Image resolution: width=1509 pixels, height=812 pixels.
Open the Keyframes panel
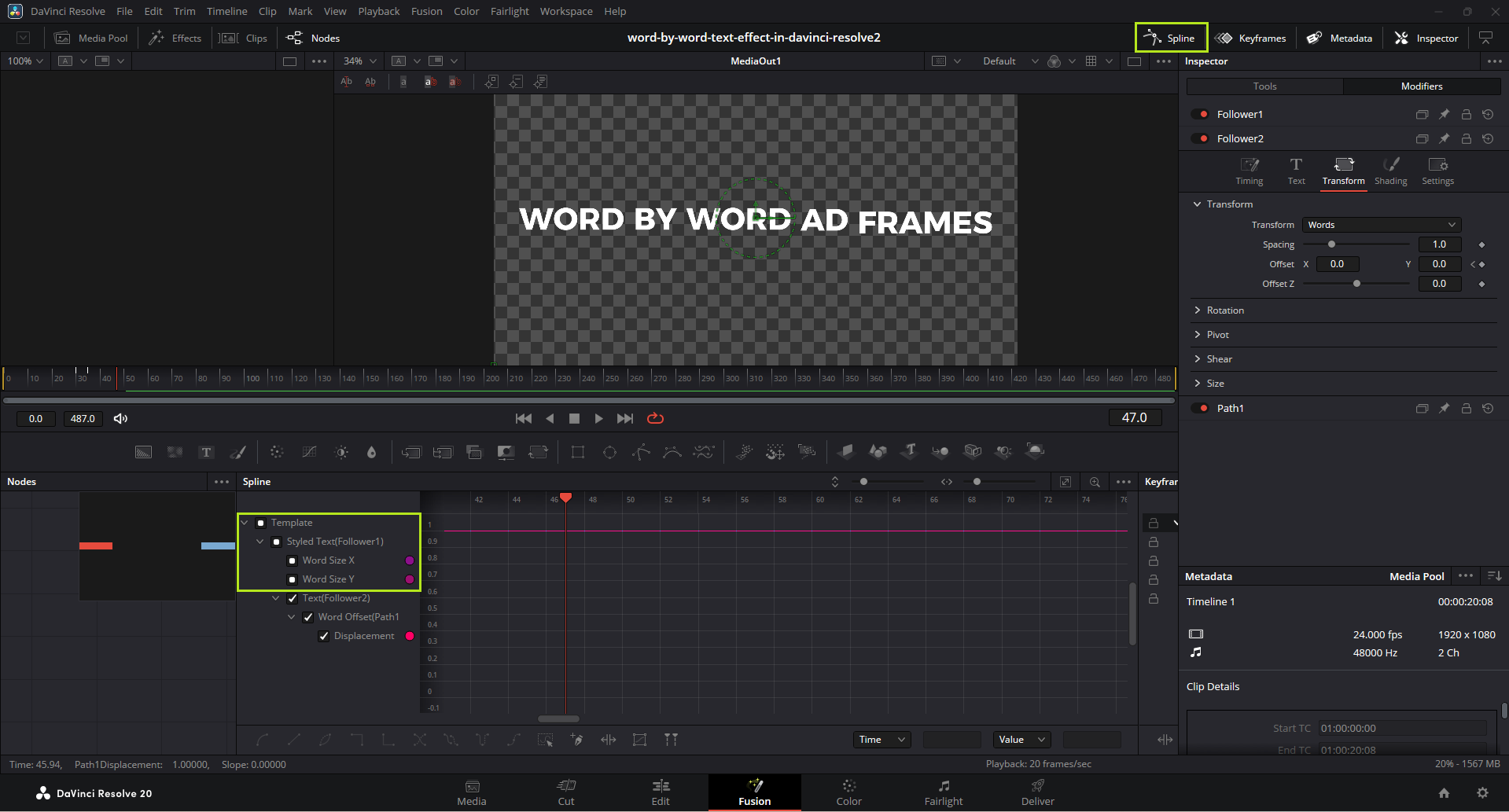tap(1251, 38)
